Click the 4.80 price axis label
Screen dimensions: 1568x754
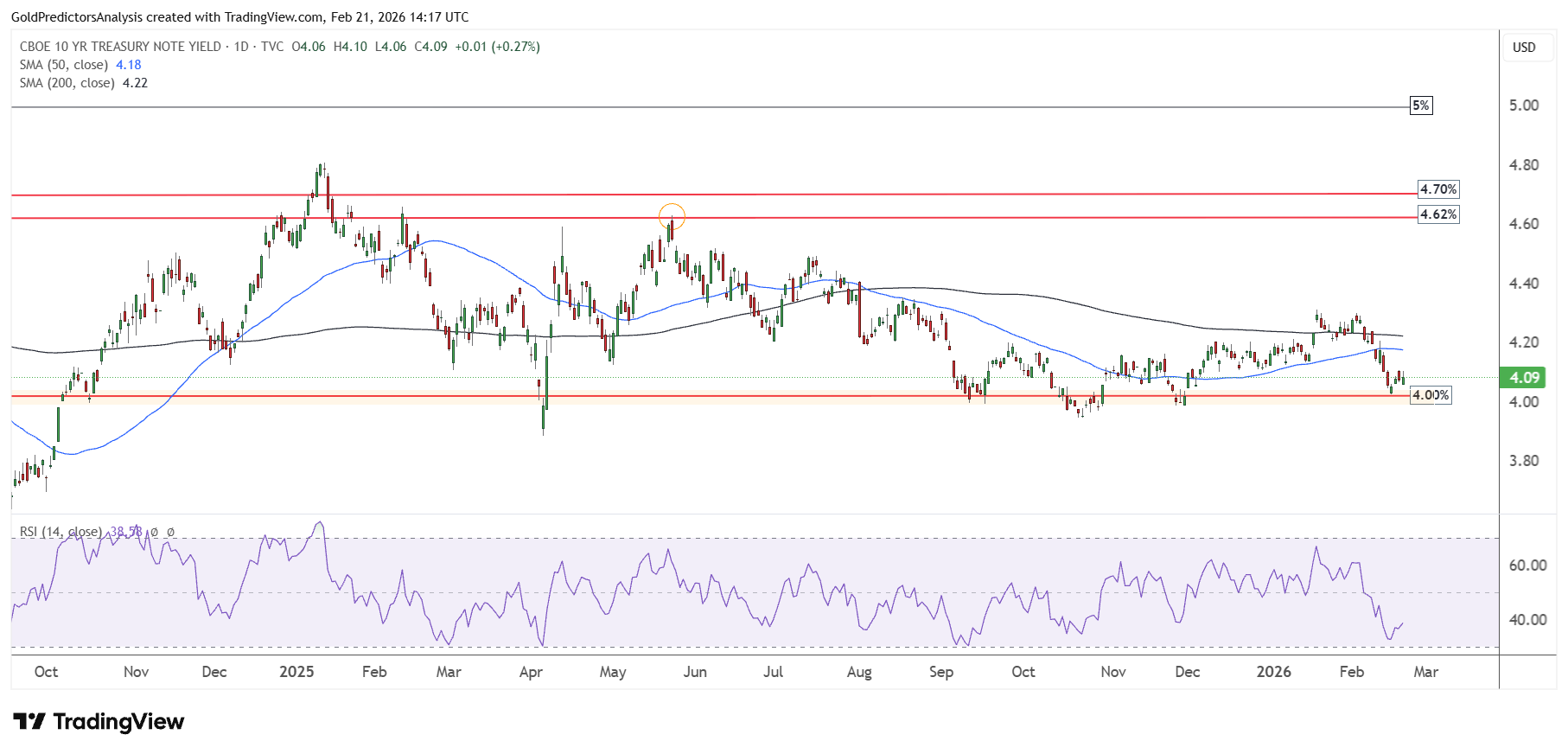[x=1524, y=165]
